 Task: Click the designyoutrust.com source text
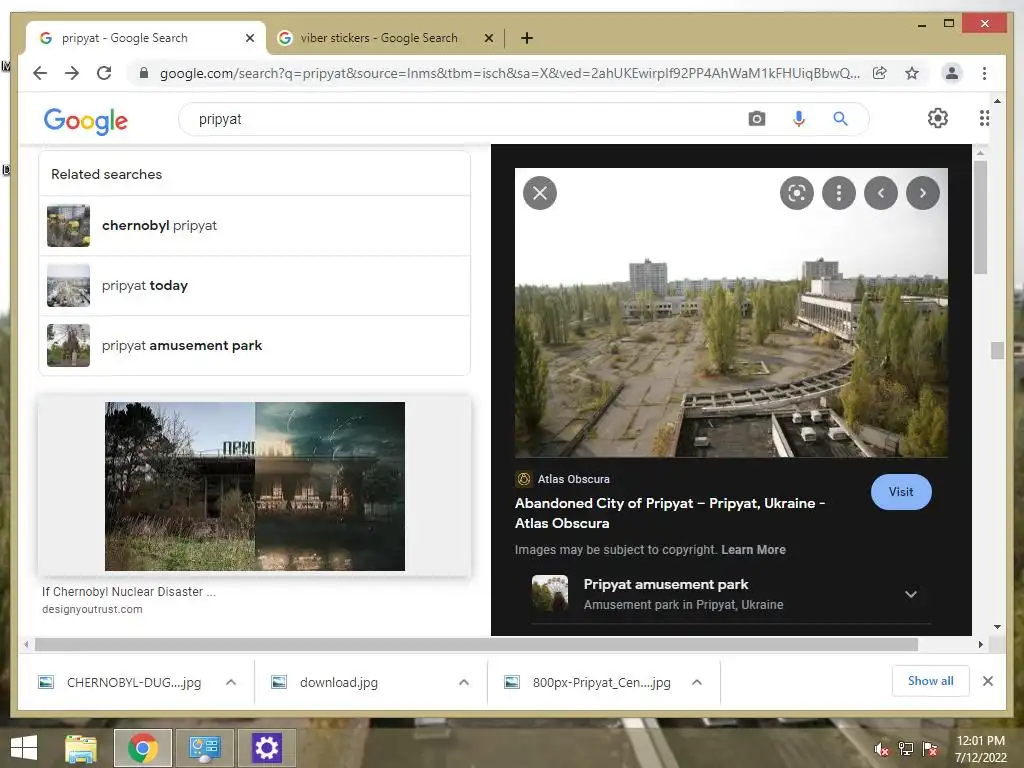92,609
